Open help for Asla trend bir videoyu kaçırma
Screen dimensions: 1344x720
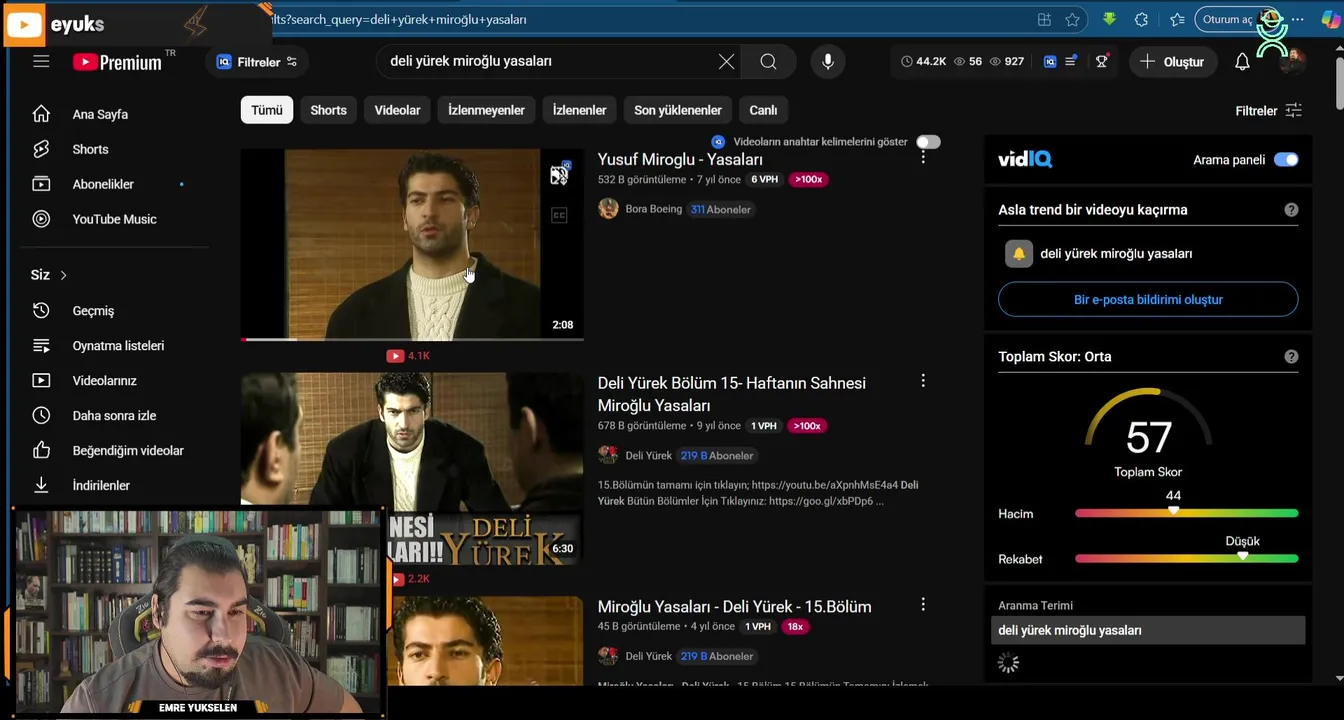point(1291,210)
